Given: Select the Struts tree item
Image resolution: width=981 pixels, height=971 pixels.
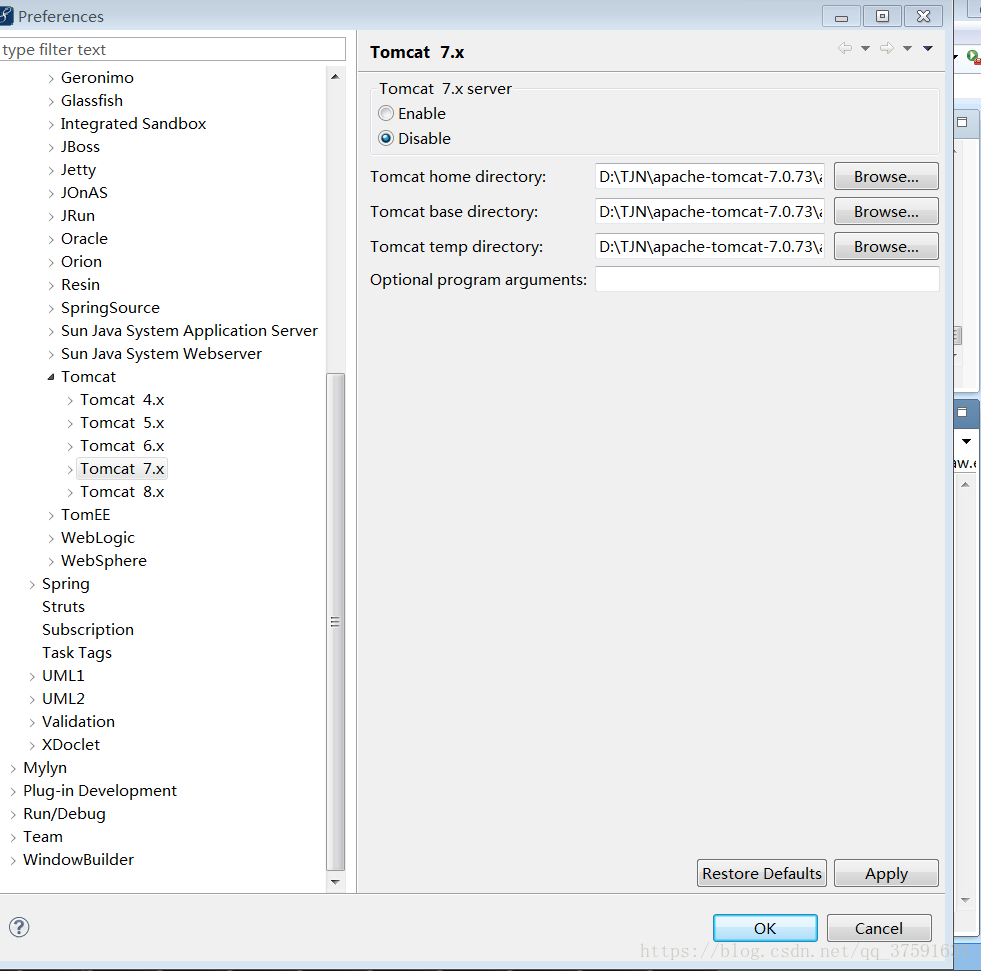Looking at the screenshot, I should click(x=63, y=607).
